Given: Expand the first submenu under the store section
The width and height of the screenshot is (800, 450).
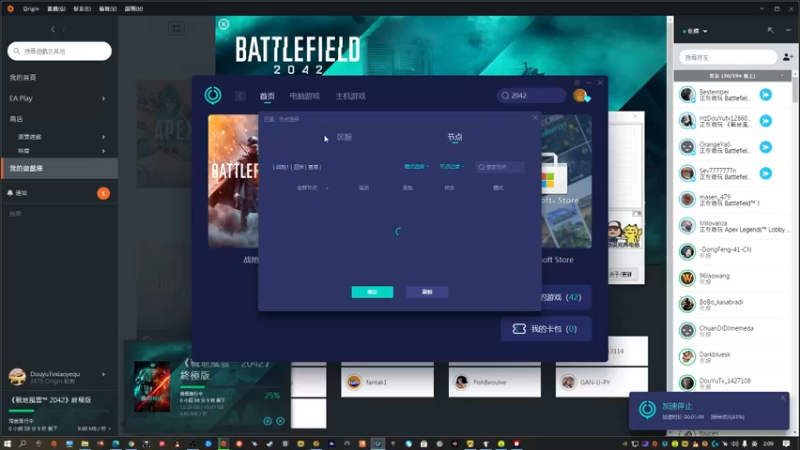Looking at the screenshot, I should coord(104,137).
